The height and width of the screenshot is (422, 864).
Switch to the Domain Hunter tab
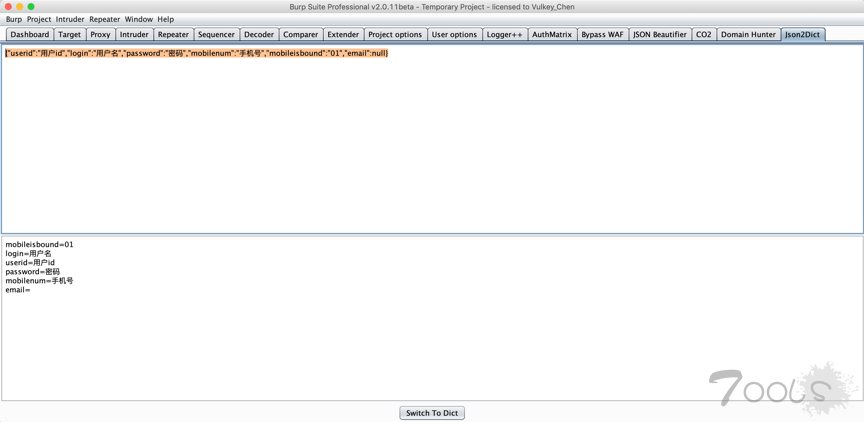(748, 34)
